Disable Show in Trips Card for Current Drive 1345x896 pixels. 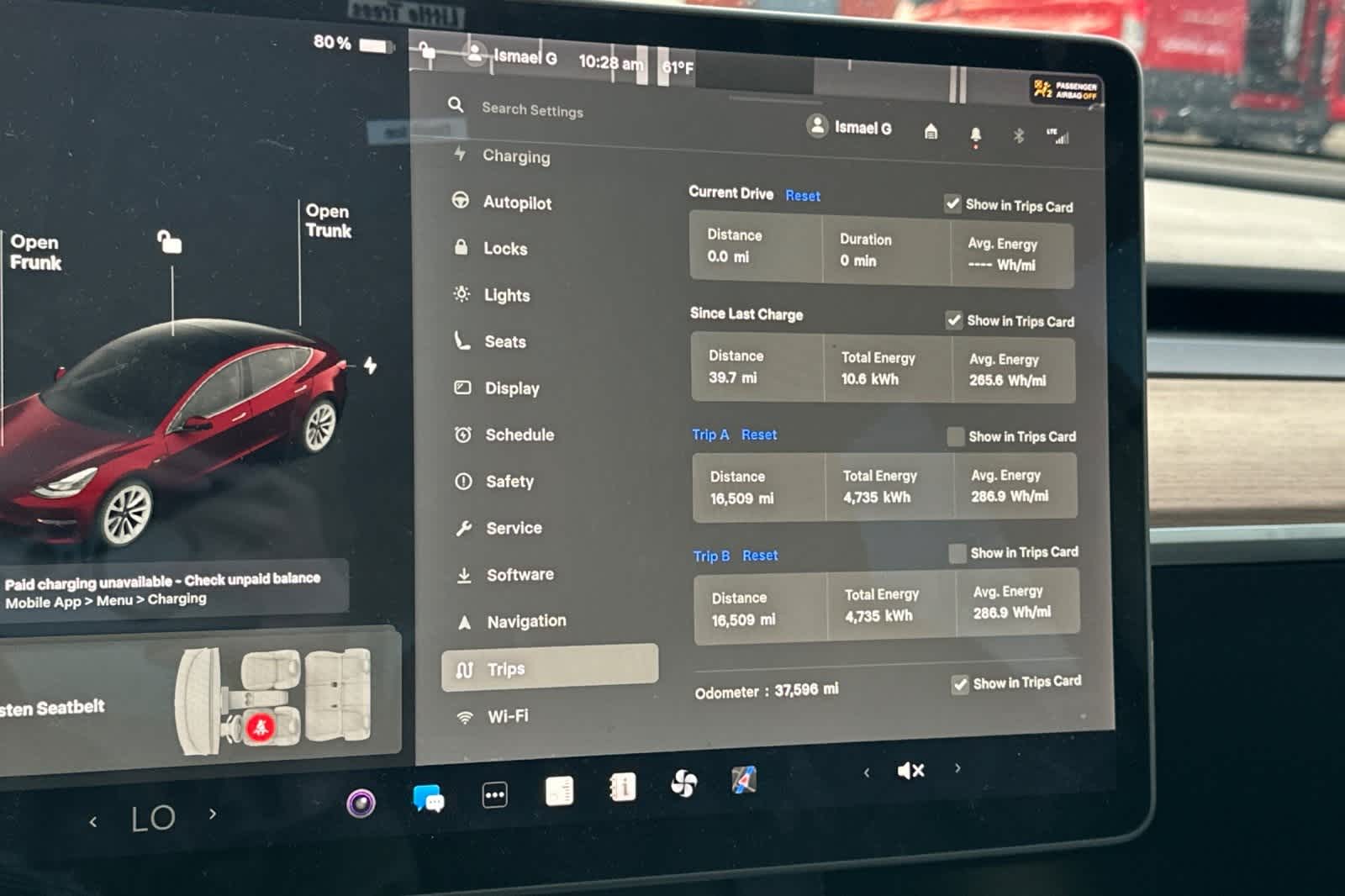click(x=952, y=203)
